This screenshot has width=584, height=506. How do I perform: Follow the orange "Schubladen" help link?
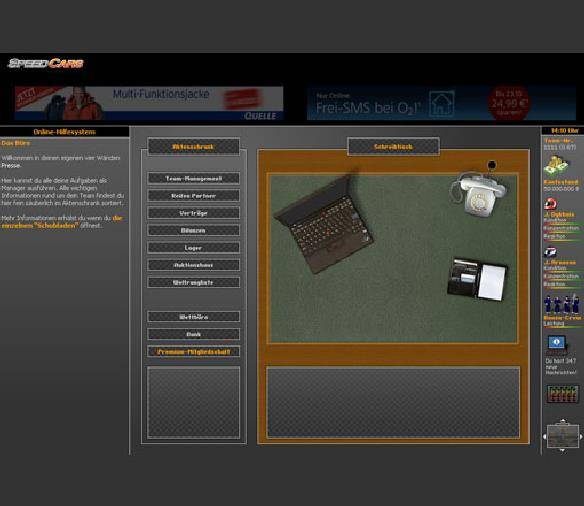click(x=55, y=226)
